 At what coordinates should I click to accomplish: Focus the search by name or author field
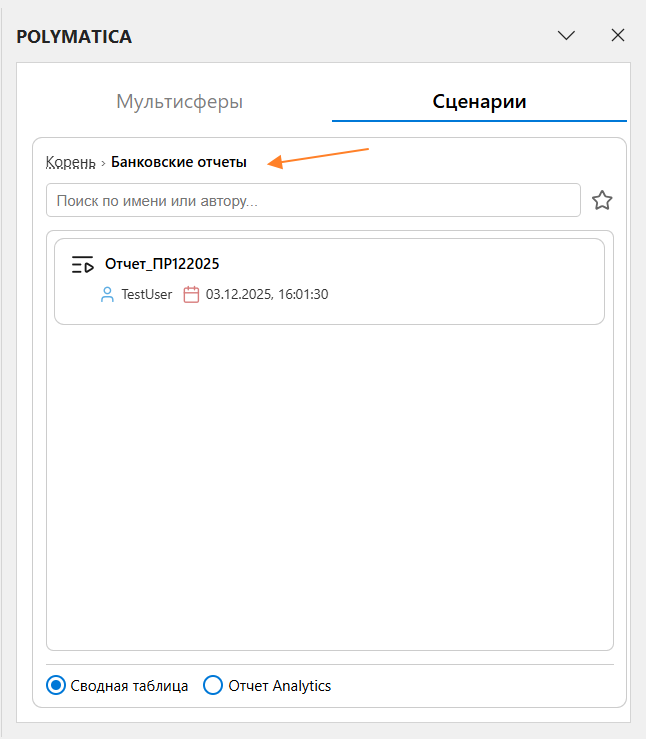tap(313, 200)
